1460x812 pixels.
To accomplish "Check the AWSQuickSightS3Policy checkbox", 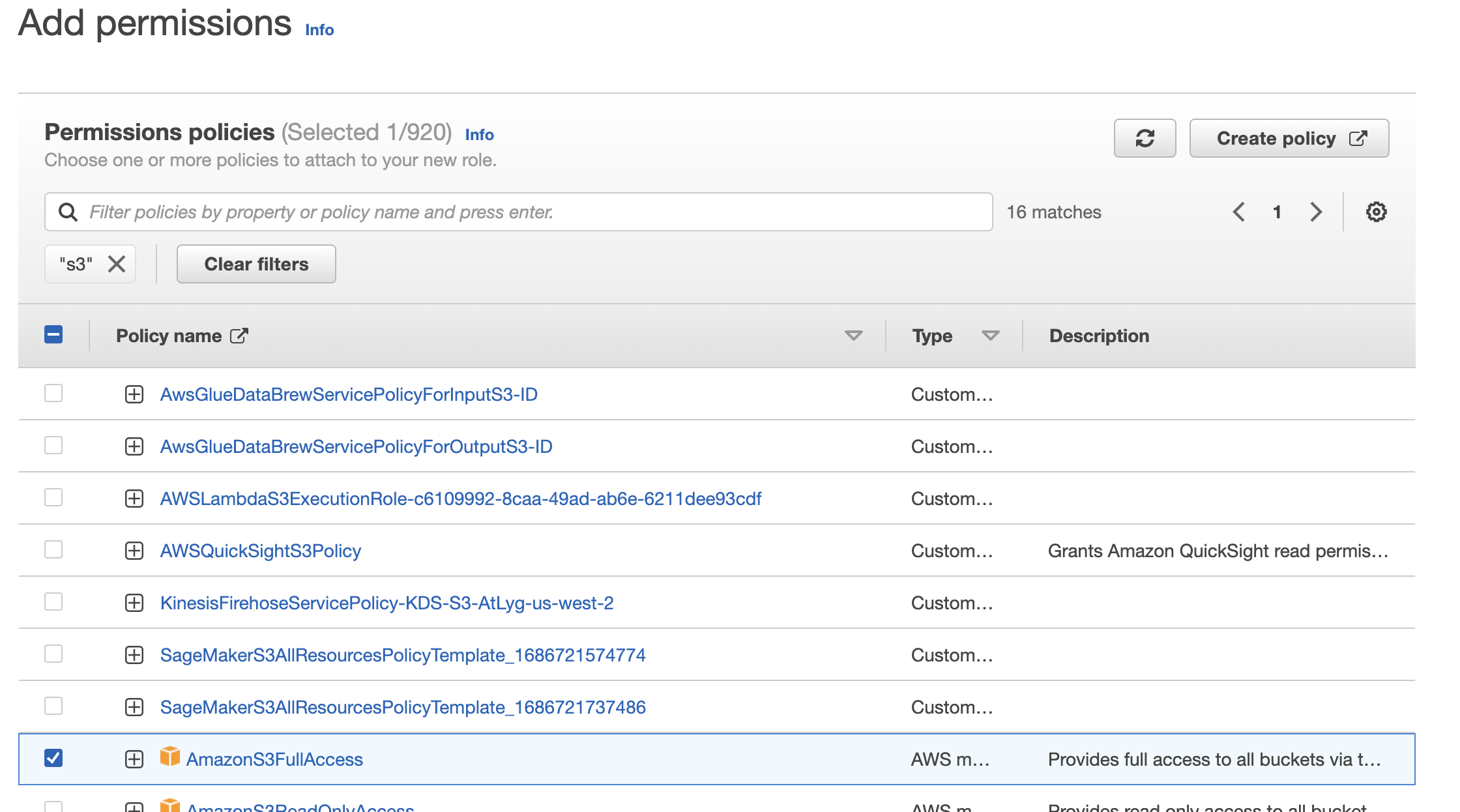I will pyautogui.click(x=53, y=549).
